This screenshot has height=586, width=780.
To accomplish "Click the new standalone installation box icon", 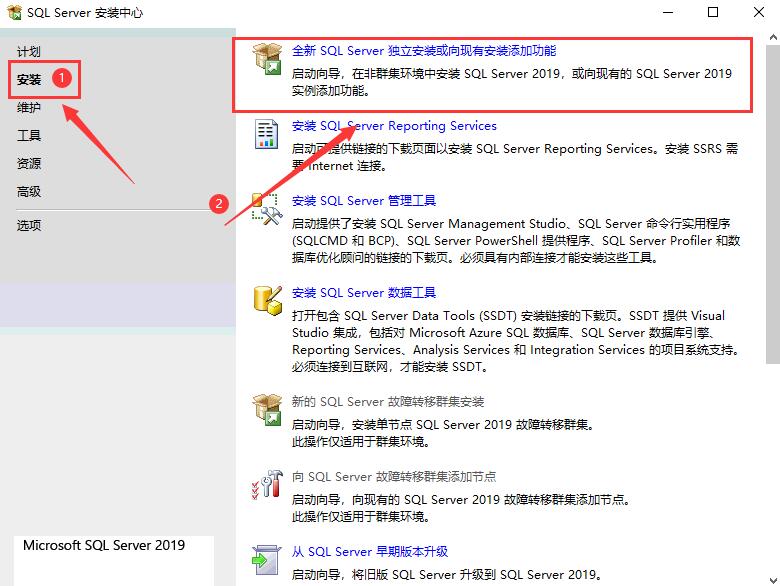I will 267,59.
